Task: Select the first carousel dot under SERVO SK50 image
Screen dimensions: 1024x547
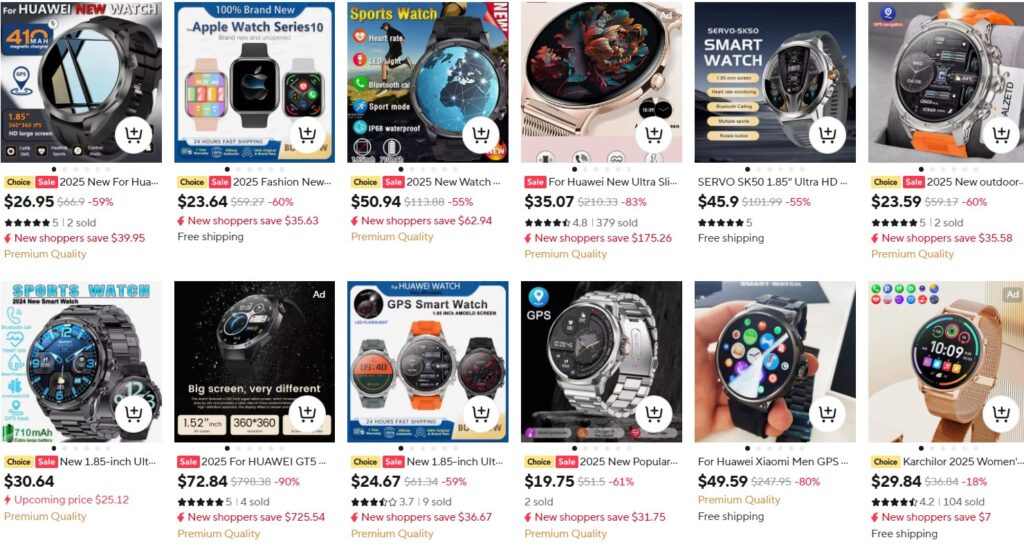Action: click(x=748, y=169)
